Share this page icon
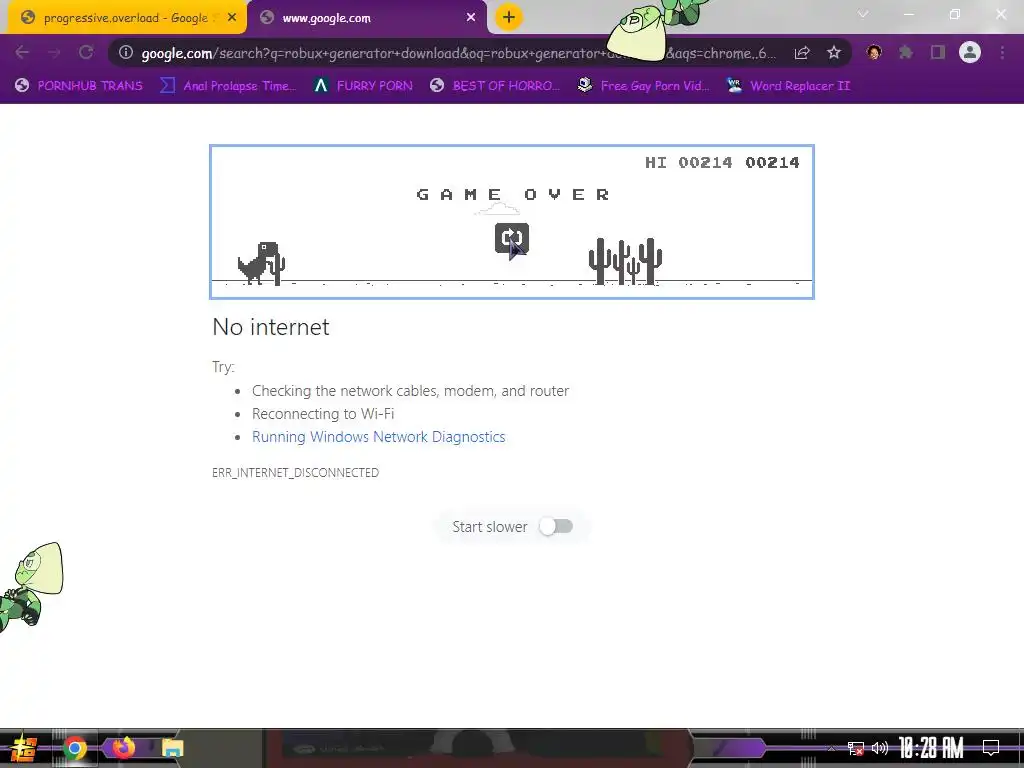 (x=802, y=53)
